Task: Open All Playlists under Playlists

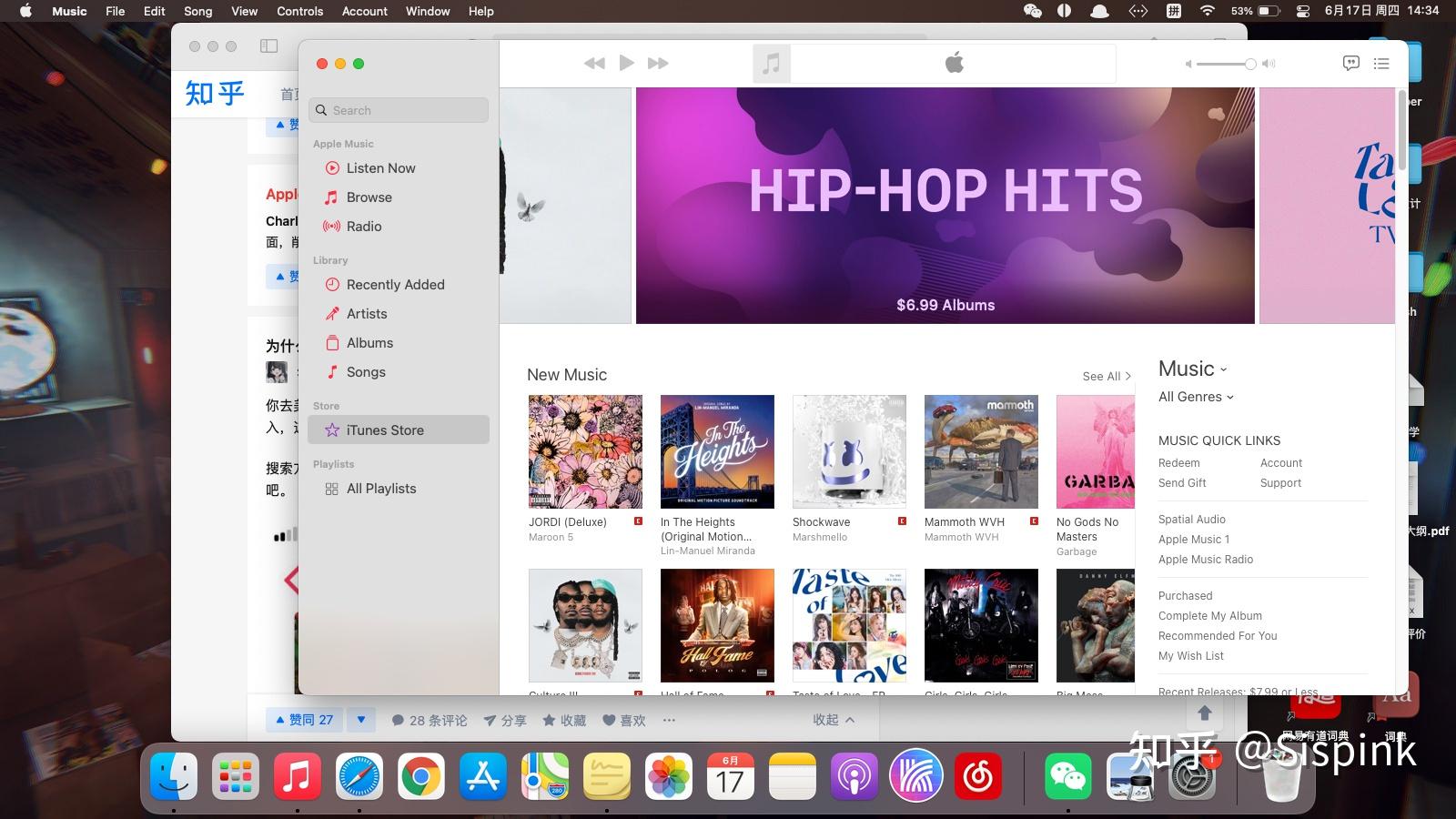Action: (380, 488)
